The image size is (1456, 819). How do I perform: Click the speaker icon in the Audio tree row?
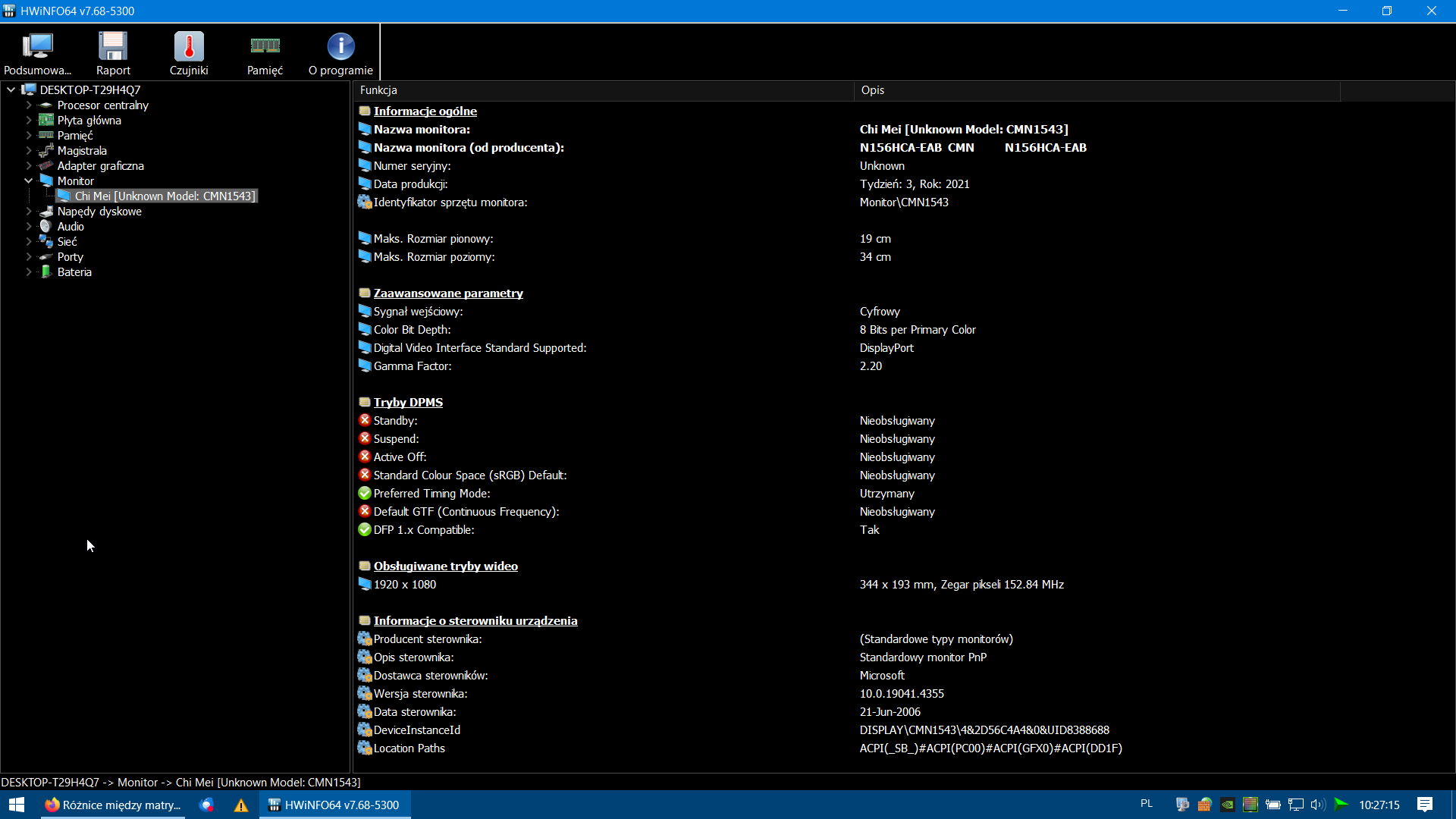(x=45, y=226)
